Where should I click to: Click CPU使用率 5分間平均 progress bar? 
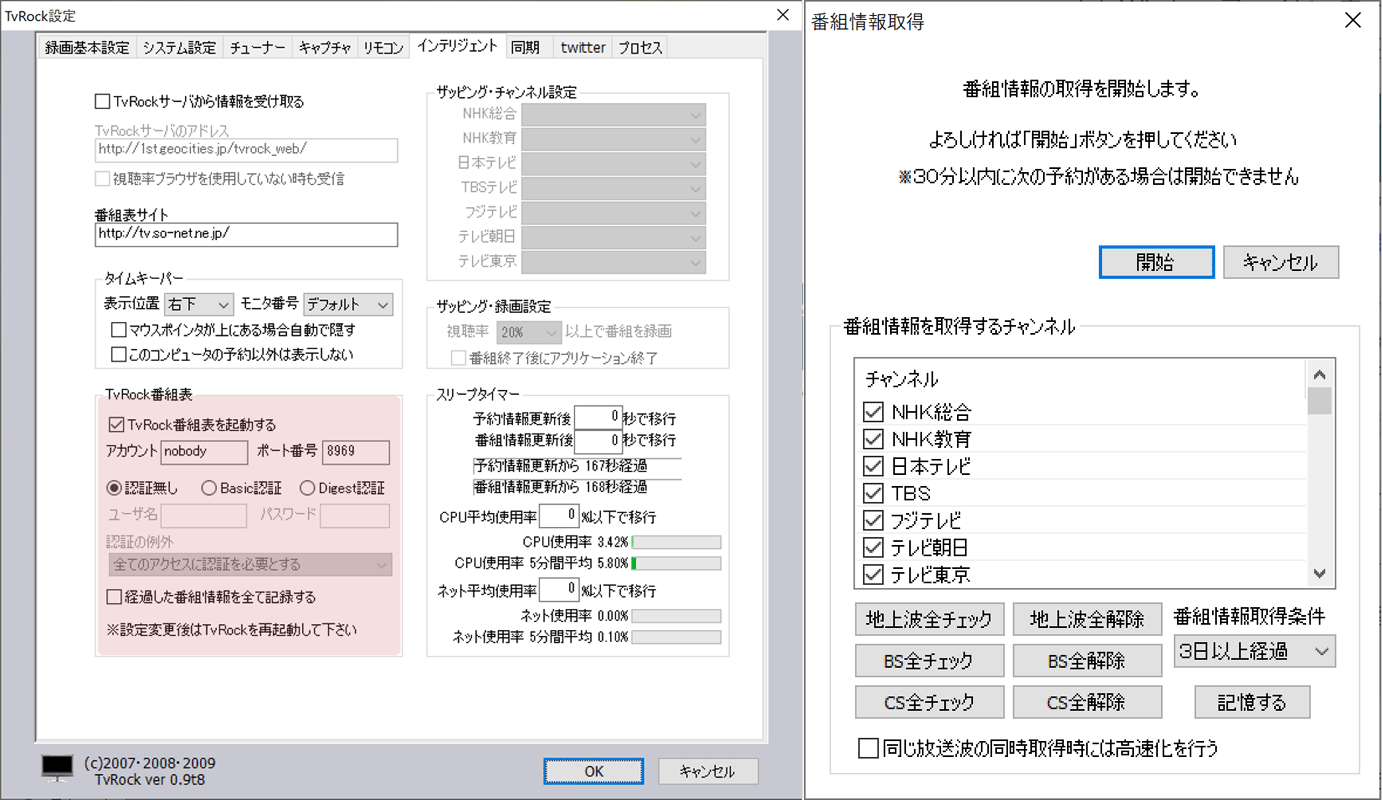point(676,563)
